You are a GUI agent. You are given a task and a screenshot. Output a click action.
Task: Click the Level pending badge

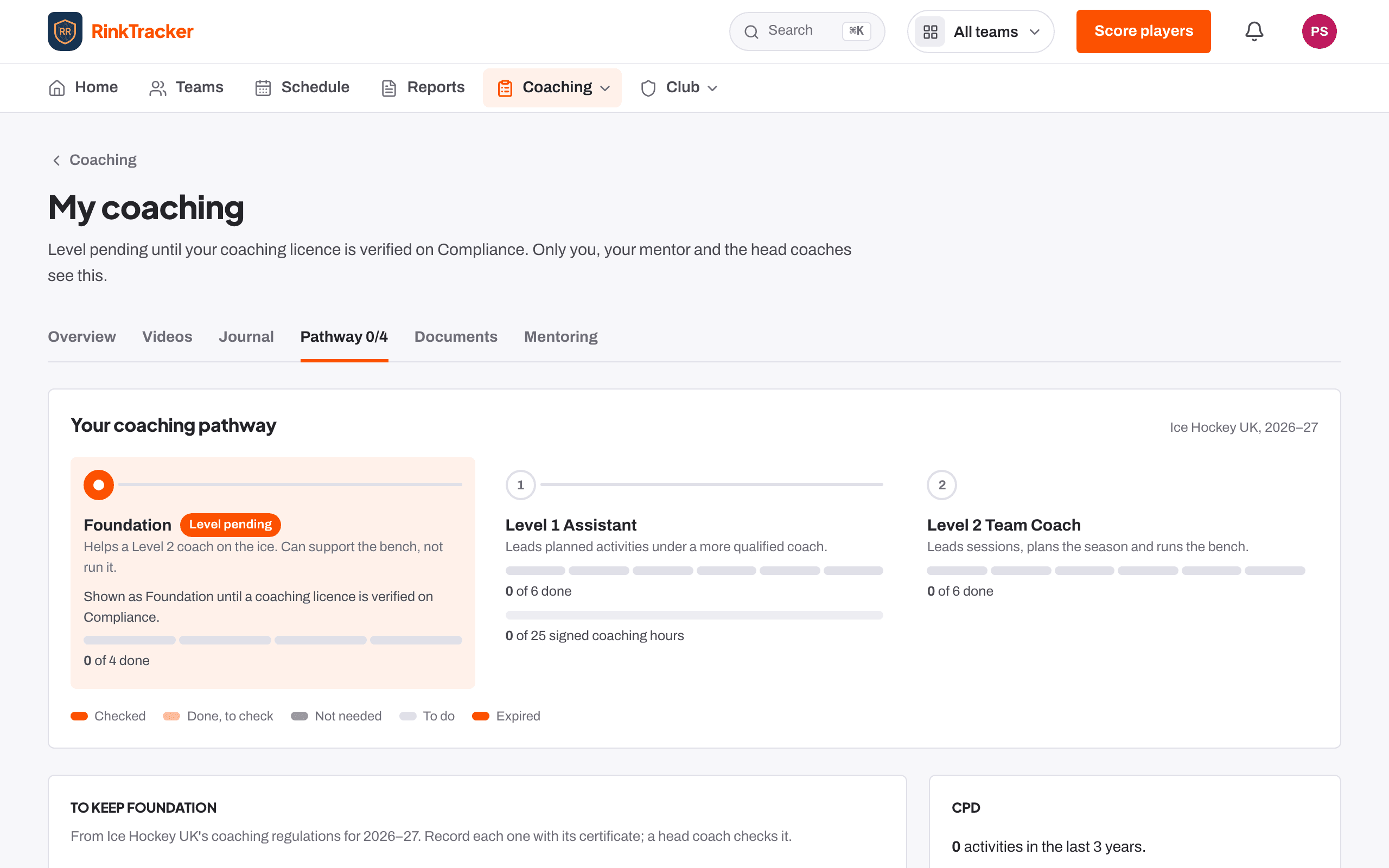[x=230, y=525]
